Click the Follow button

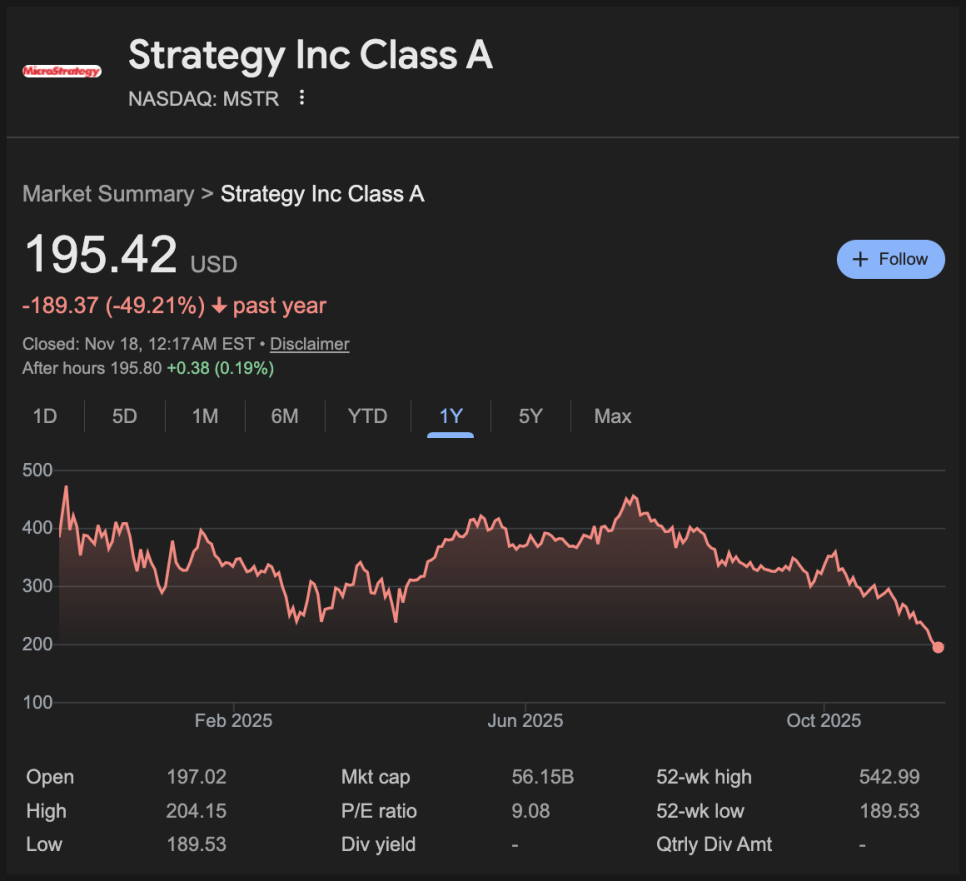[x=890, y=259]
